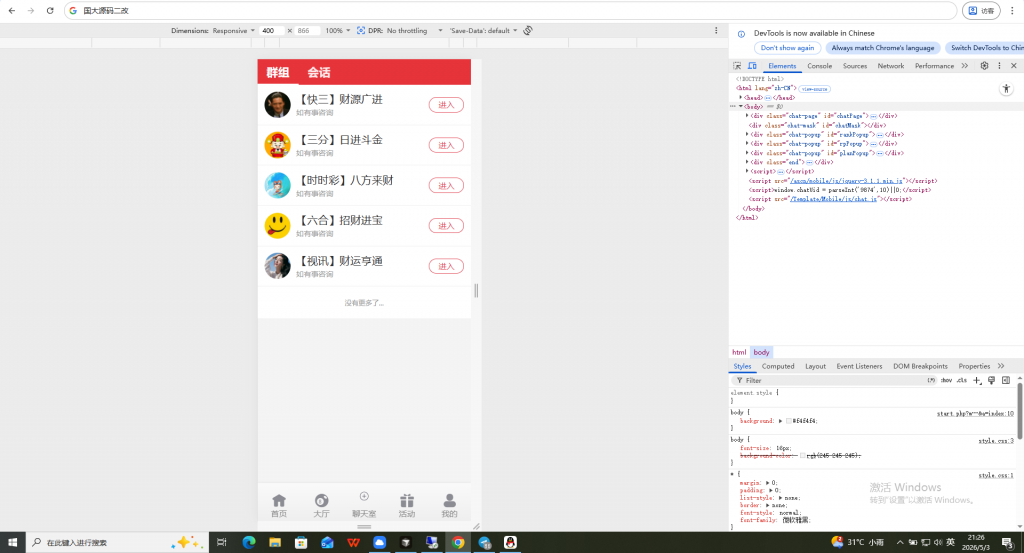Open the device toolbar more options menu
1024x553 pixels.
coord(716,31)
